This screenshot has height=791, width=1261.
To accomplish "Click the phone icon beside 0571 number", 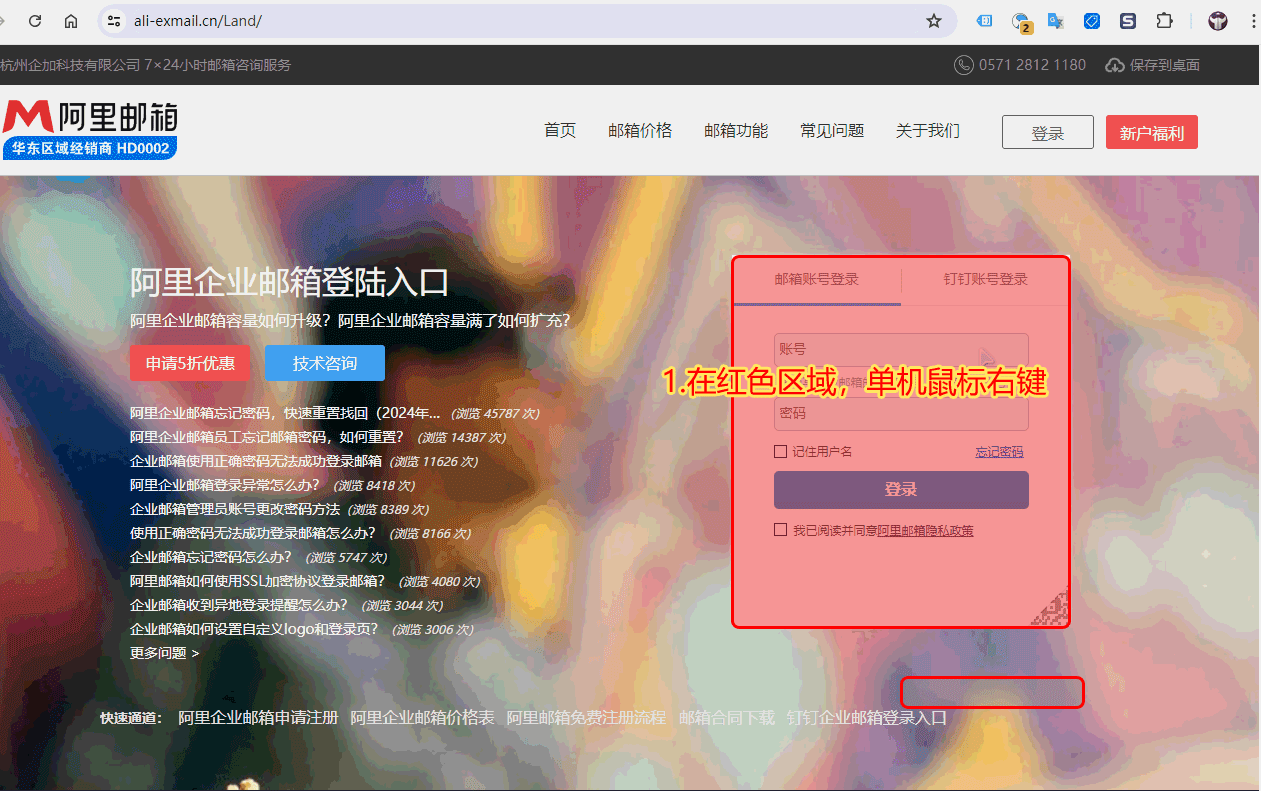I will pyautogui.click(x=964, y=65).
